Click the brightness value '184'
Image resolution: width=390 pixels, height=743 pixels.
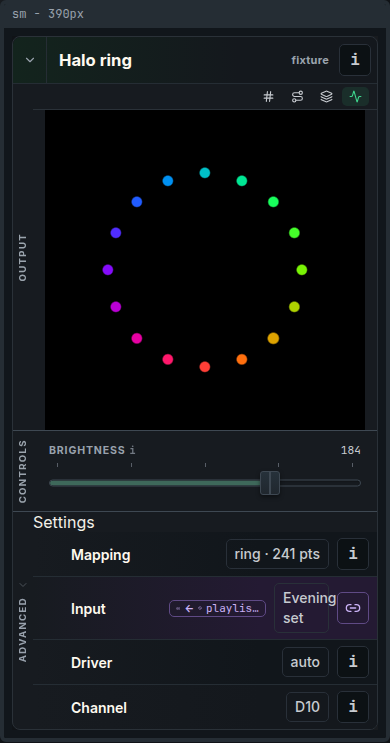click(351, 450)
